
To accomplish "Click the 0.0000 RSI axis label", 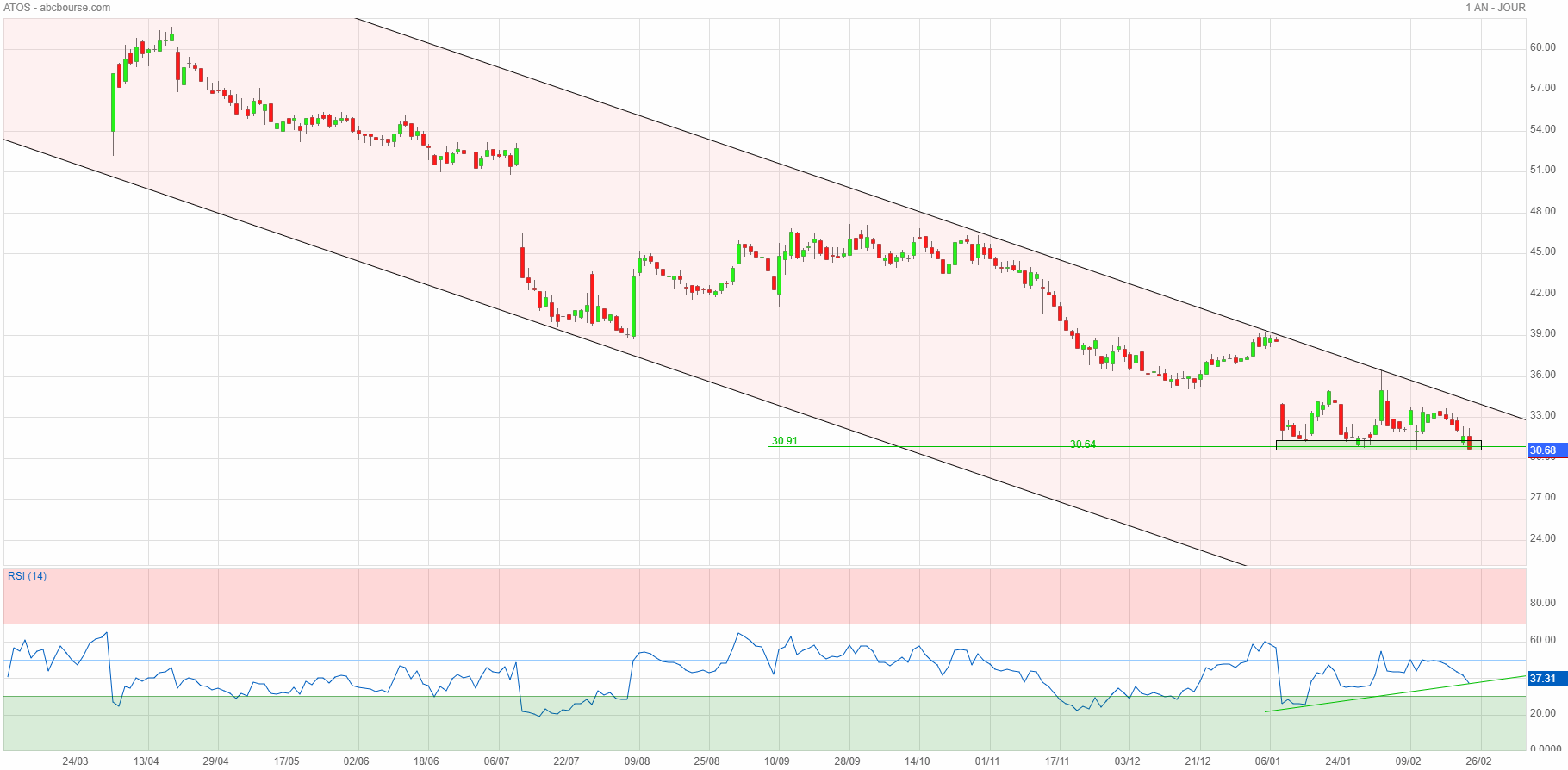I will click(x=1546, y=749).
